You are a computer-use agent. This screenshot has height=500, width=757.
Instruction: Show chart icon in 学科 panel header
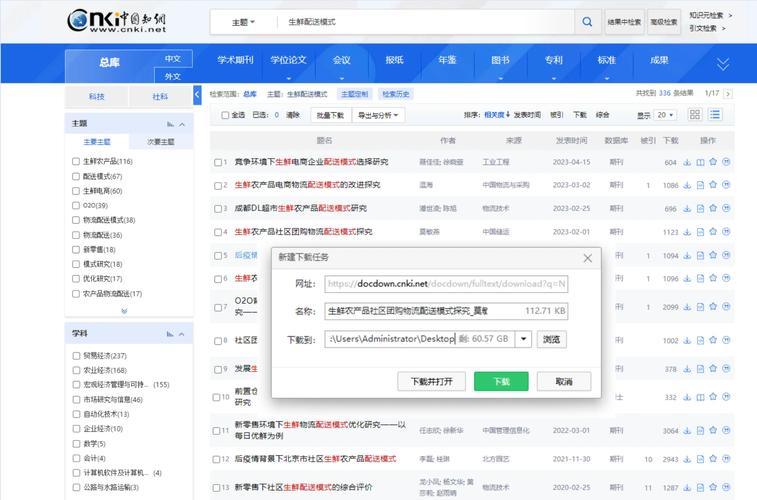(x=170, y=334)
